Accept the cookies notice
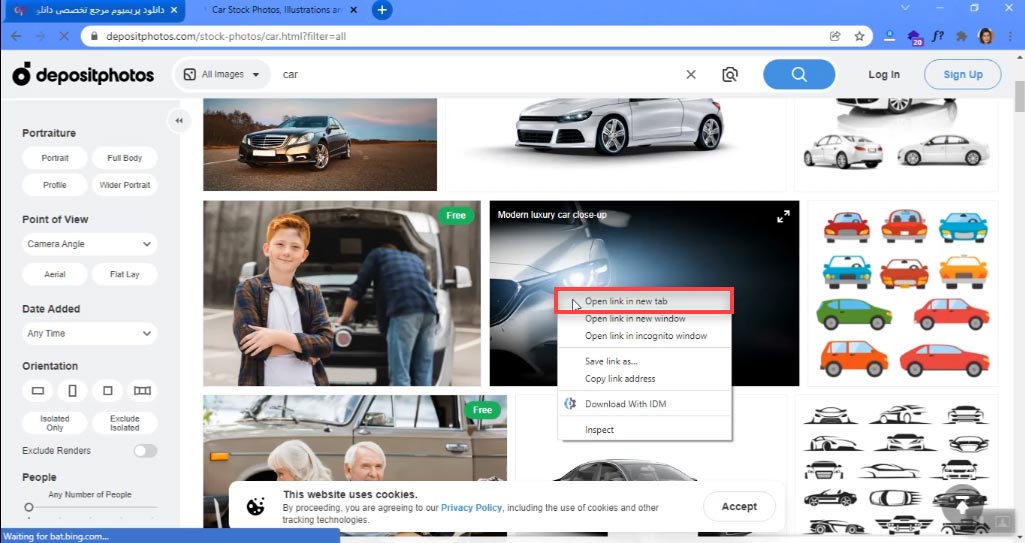The image size is (1025, 543). tap(739, 506)
